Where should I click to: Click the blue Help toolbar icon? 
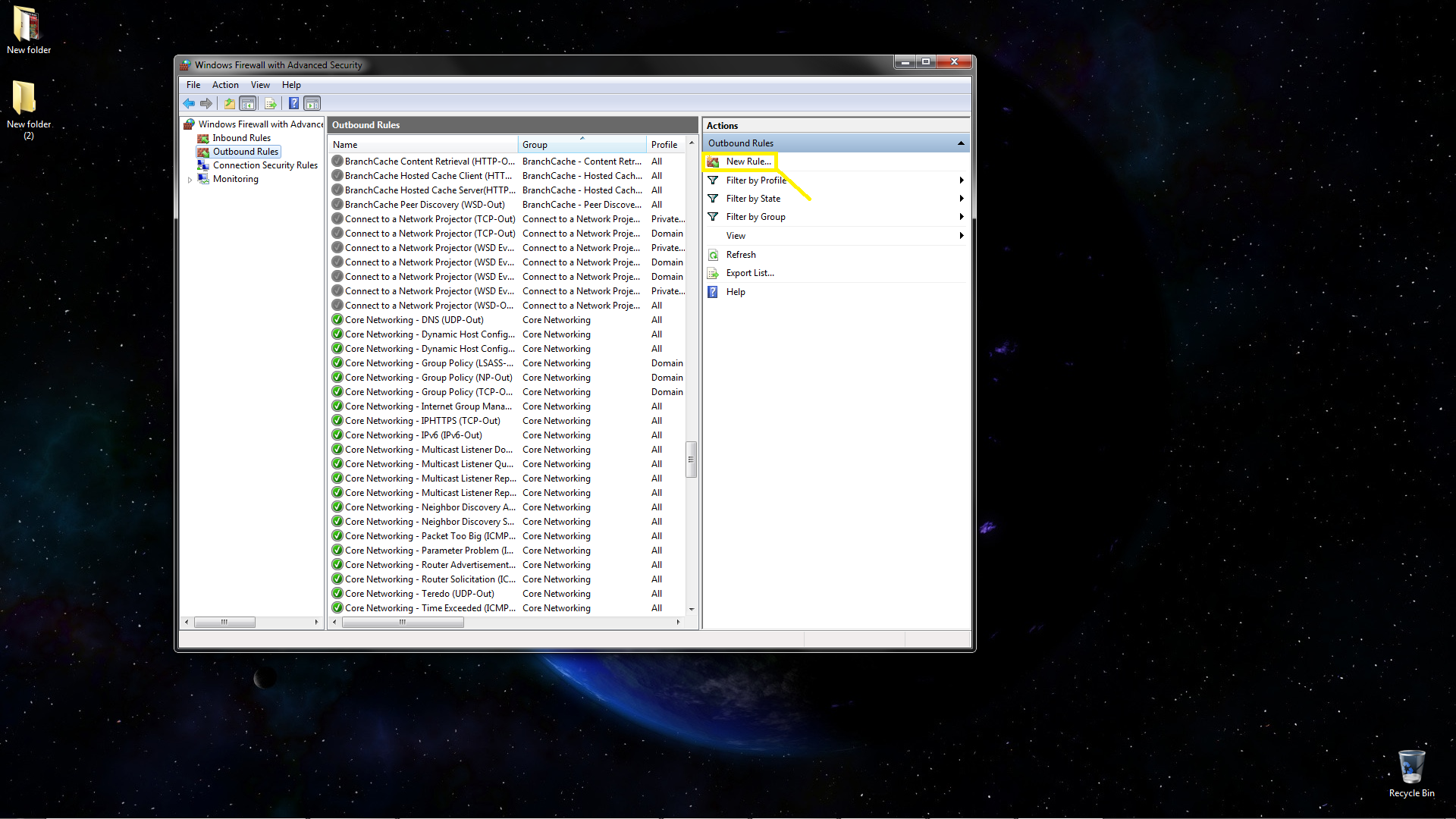click(x=293, y=104)
